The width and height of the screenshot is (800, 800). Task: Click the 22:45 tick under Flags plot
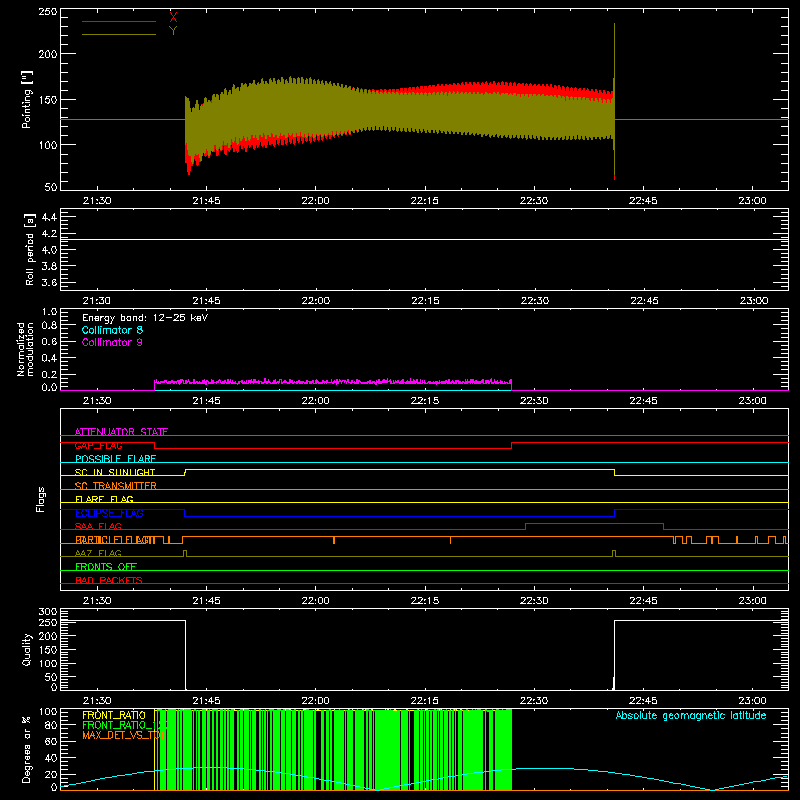643,601
